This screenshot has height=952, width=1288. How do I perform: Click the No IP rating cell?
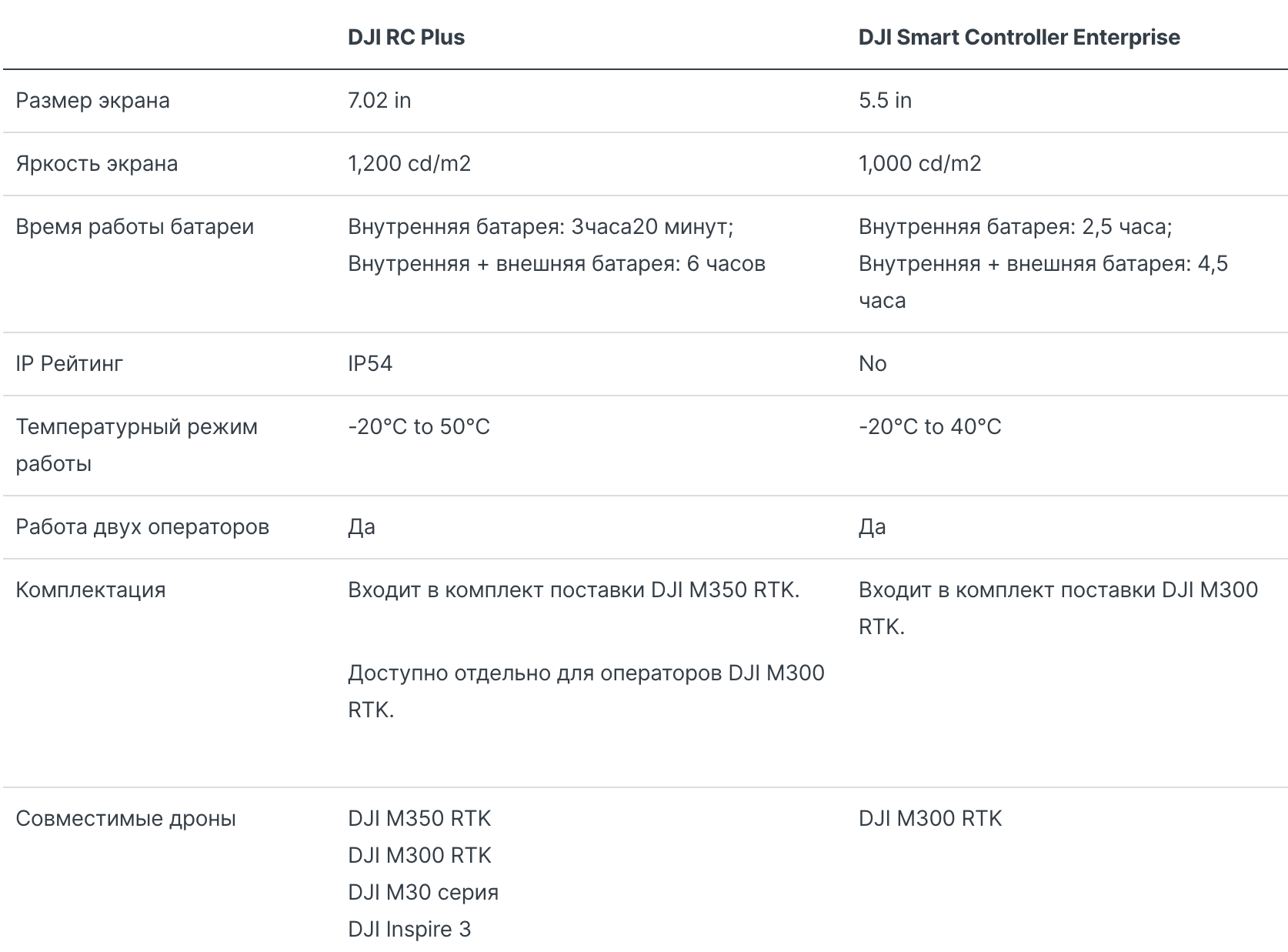tap(873, 364)
